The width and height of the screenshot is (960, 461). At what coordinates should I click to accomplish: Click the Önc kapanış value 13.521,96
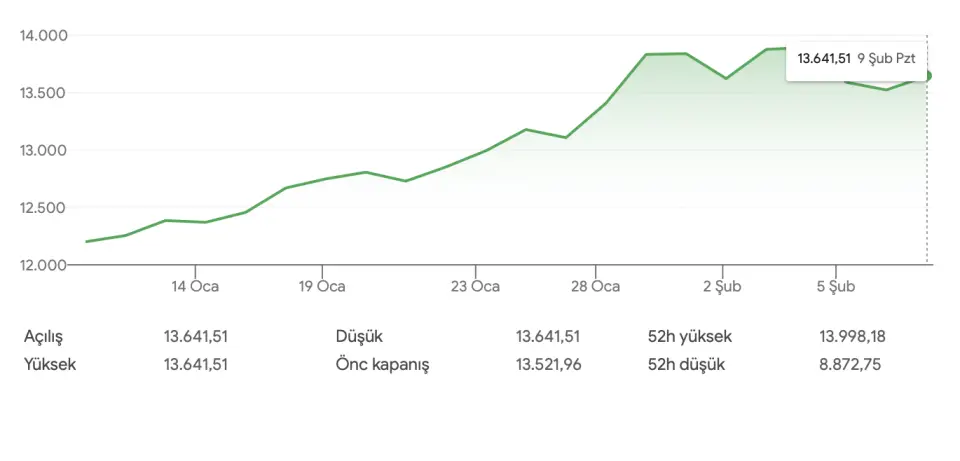[x=548, y=364]
